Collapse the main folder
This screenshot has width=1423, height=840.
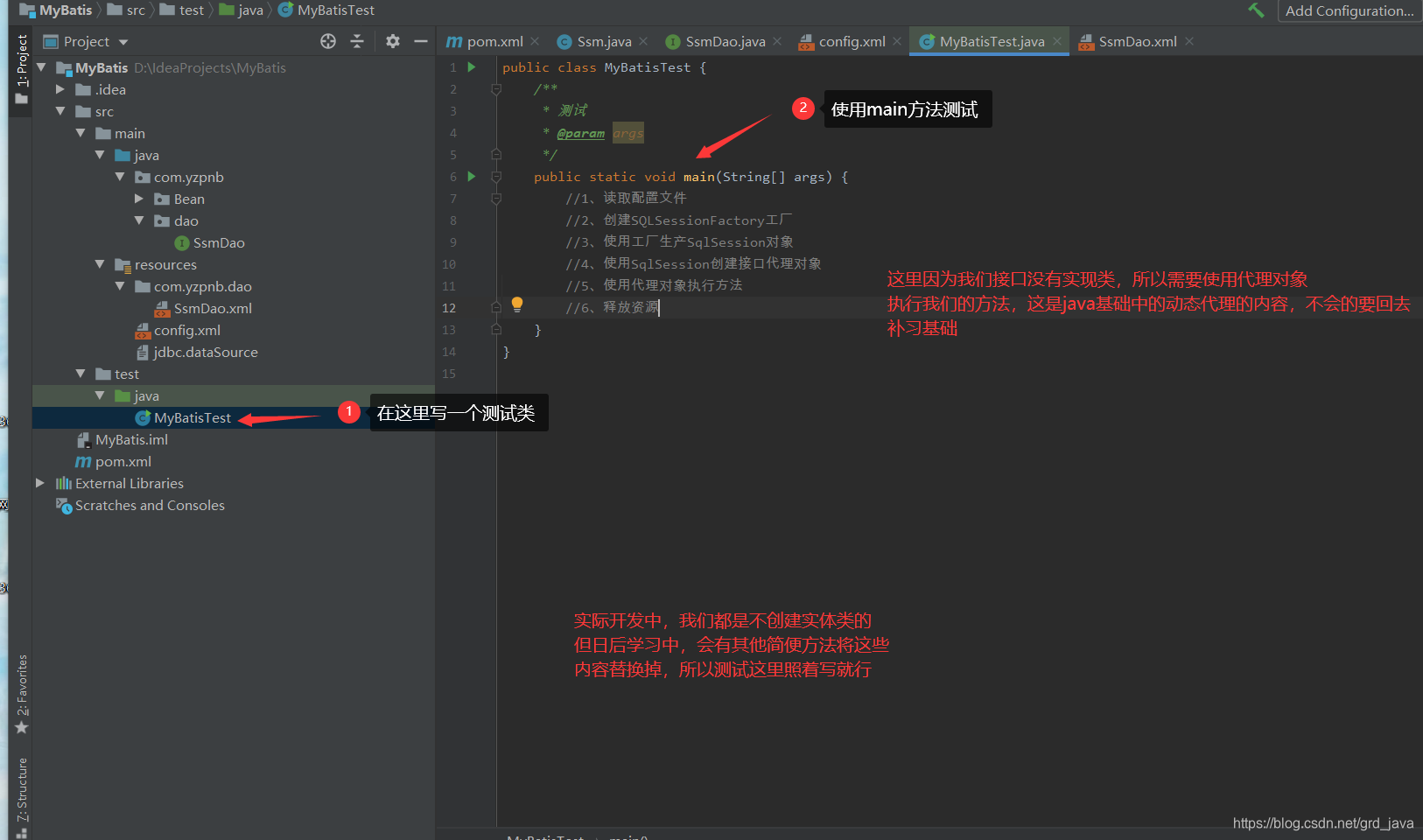click(x=81, y=133)
